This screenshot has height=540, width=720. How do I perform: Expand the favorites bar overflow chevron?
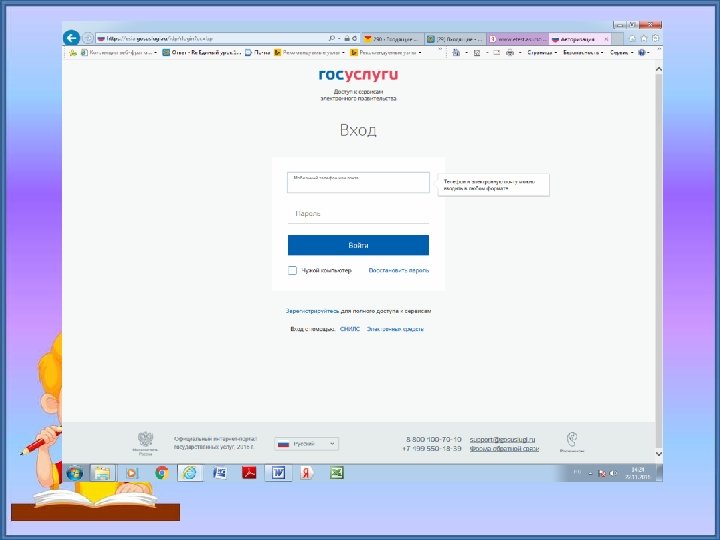pos(440,49)
